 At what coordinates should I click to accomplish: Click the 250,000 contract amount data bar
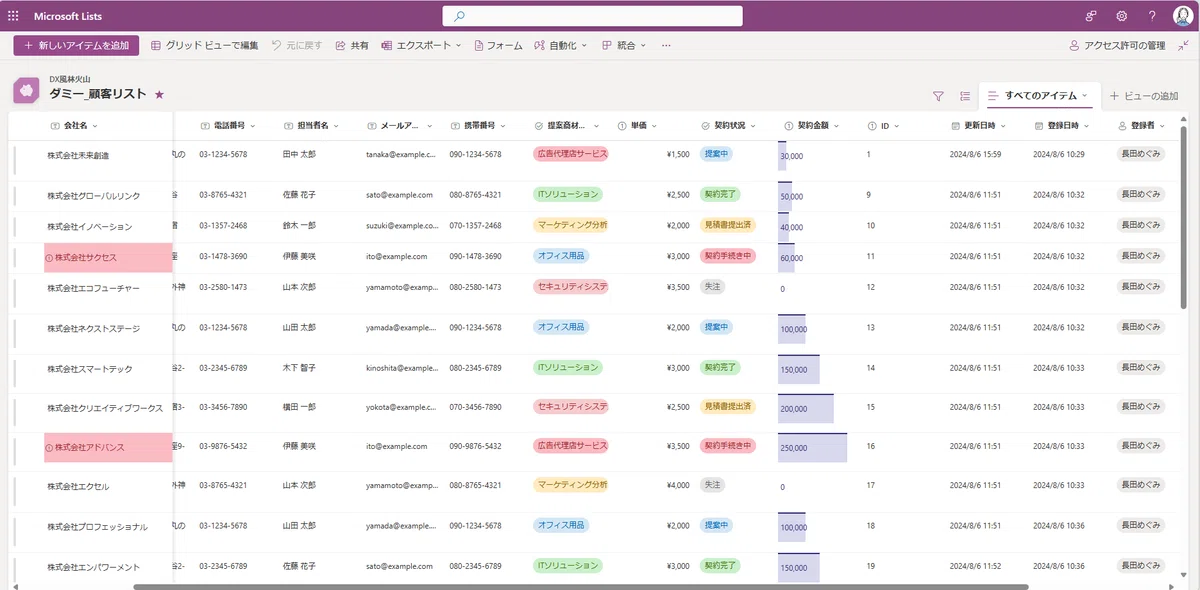click(x=812, y=447)
